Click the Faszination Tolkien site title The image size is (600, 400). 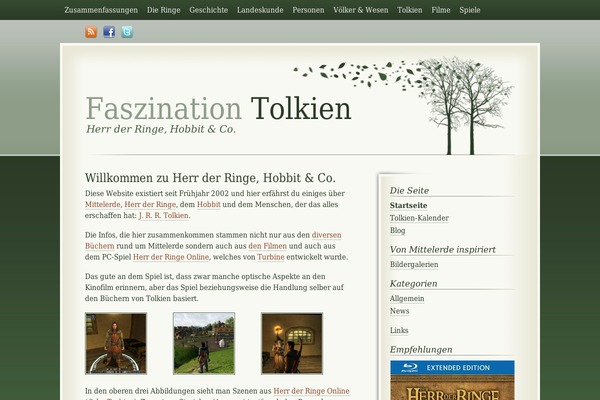218,108
